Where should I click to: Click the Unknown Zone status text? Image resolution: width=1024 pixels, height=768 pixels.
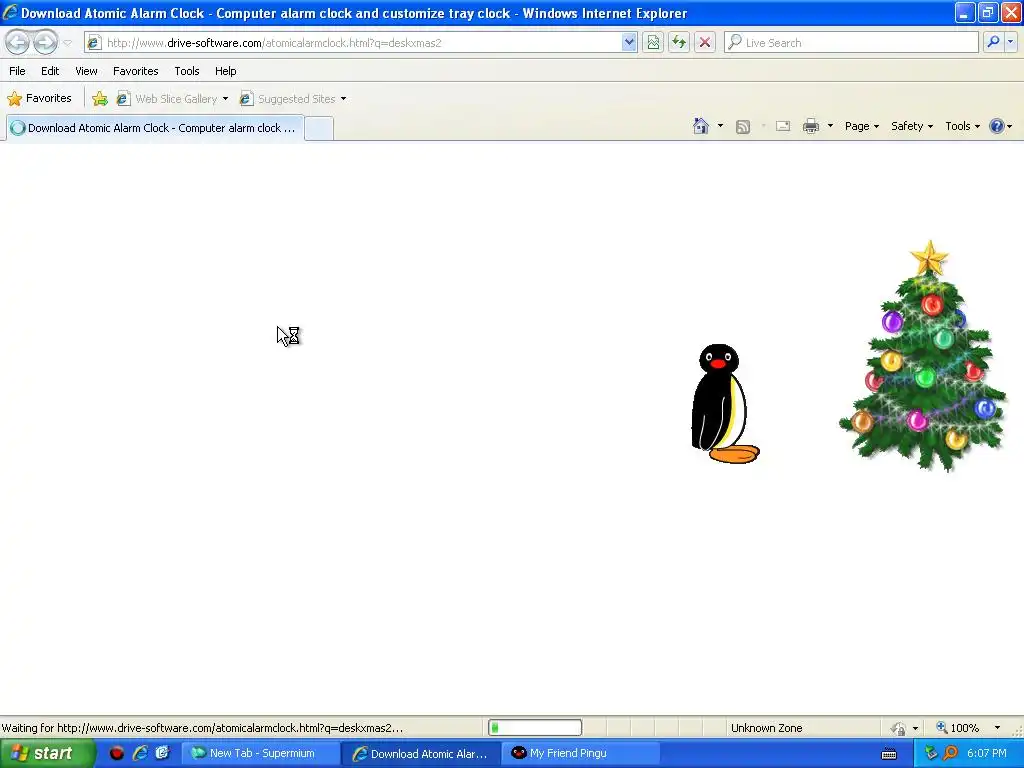pyautogui.click(x=766, y=728)
